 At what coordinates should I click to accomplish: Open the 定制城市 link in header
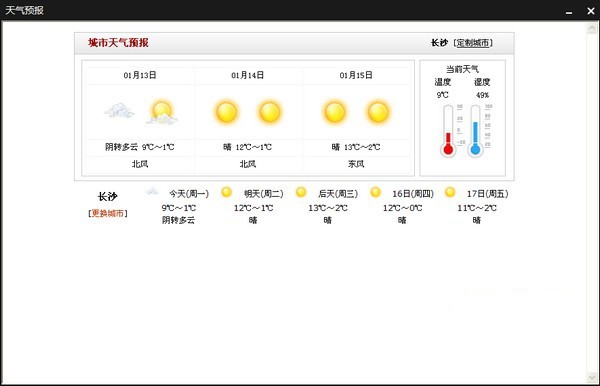tap(473, 43)
